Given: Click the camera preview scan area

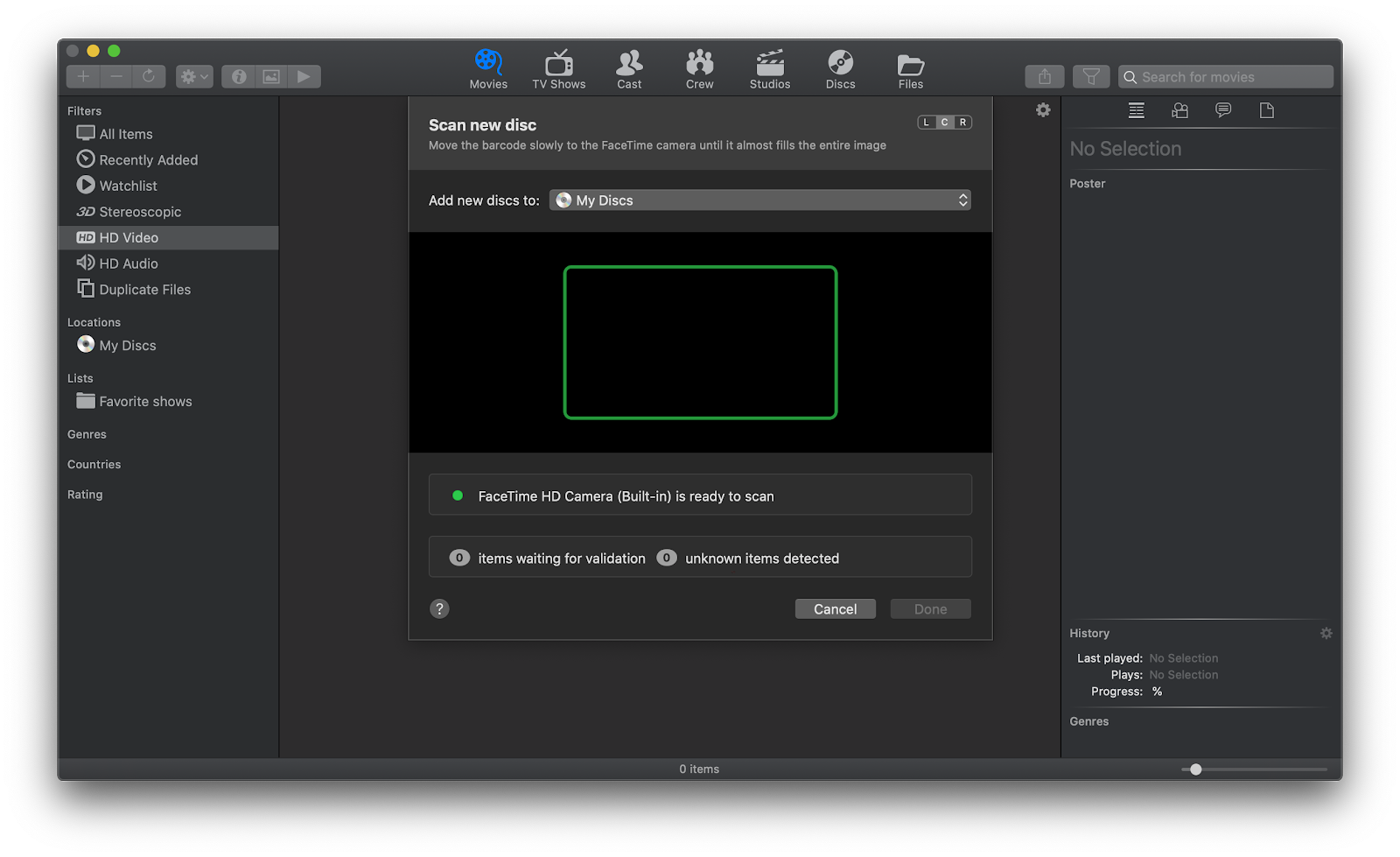Looking at the screenshot, I should (700, 342).
